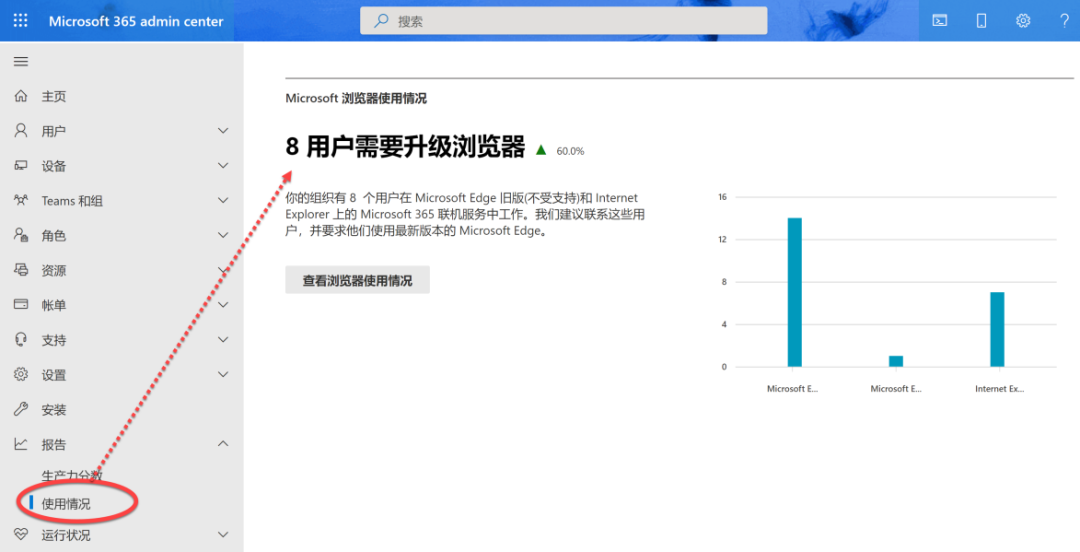Collapse the 报告 section chevron
The height and width of the screenshot is (552, 1080).
click(x=222, y=444)
